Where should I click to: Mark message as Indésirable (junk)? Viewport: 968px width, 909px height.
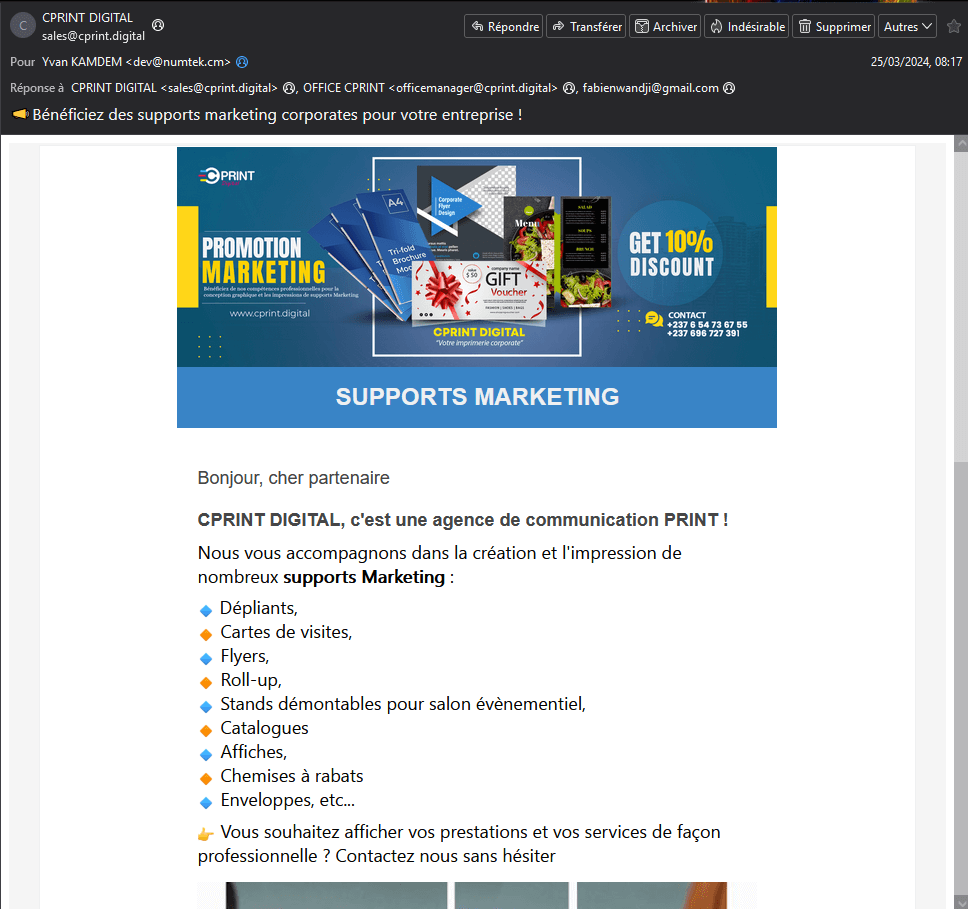(x=746, y=27)
